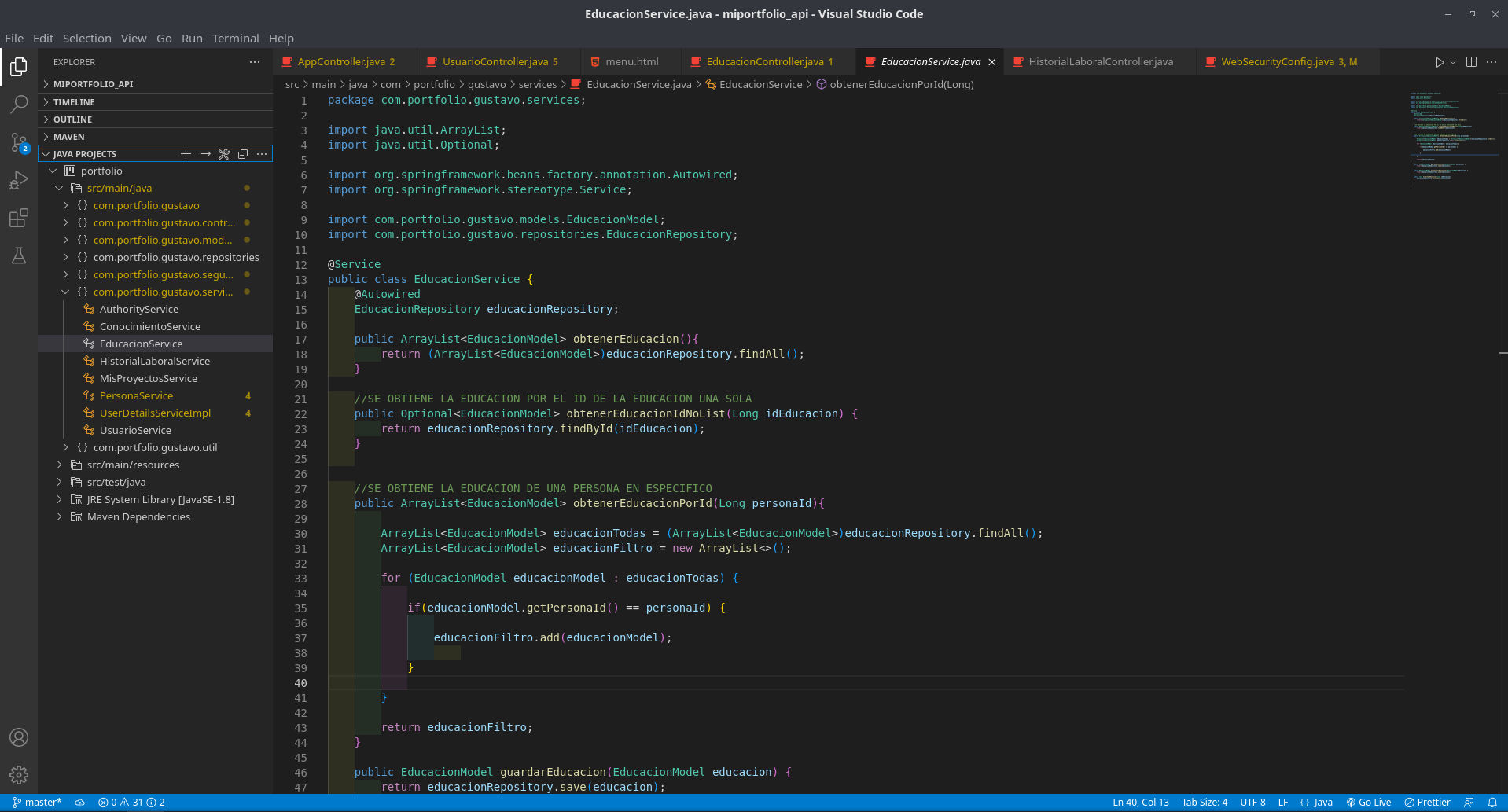The width and height of the screenshot is (1508, 812).
Task: Expand the com.portfolio.gustavo.util package
Action: pos(155,448)
